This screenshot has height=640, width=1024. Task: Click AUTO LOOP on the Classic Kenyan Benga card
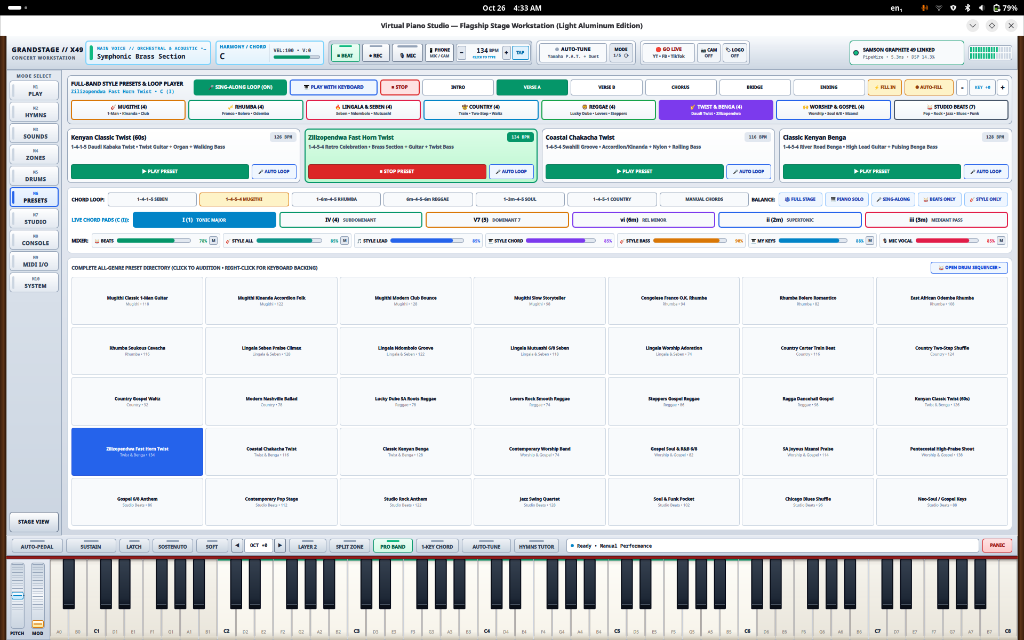point(986,171)
